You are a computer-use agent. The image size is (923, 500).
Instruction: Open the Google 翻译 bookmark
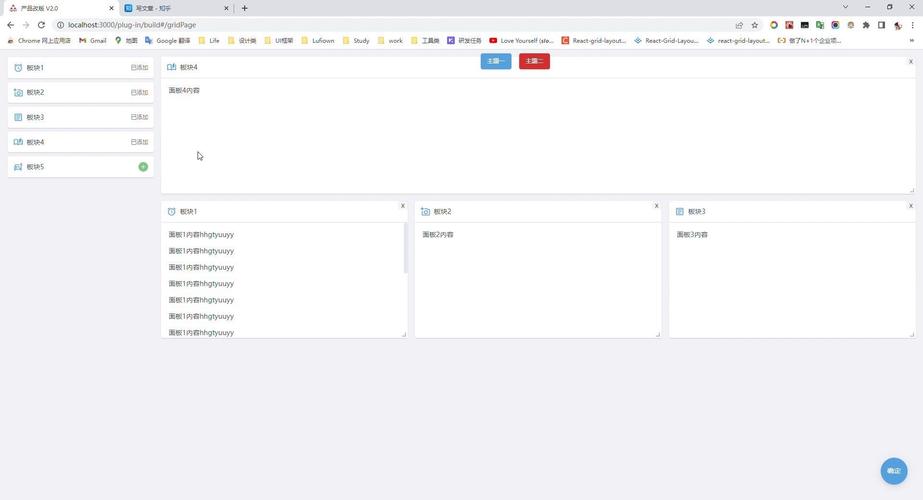pyautogui.click(x=168, y=41)
